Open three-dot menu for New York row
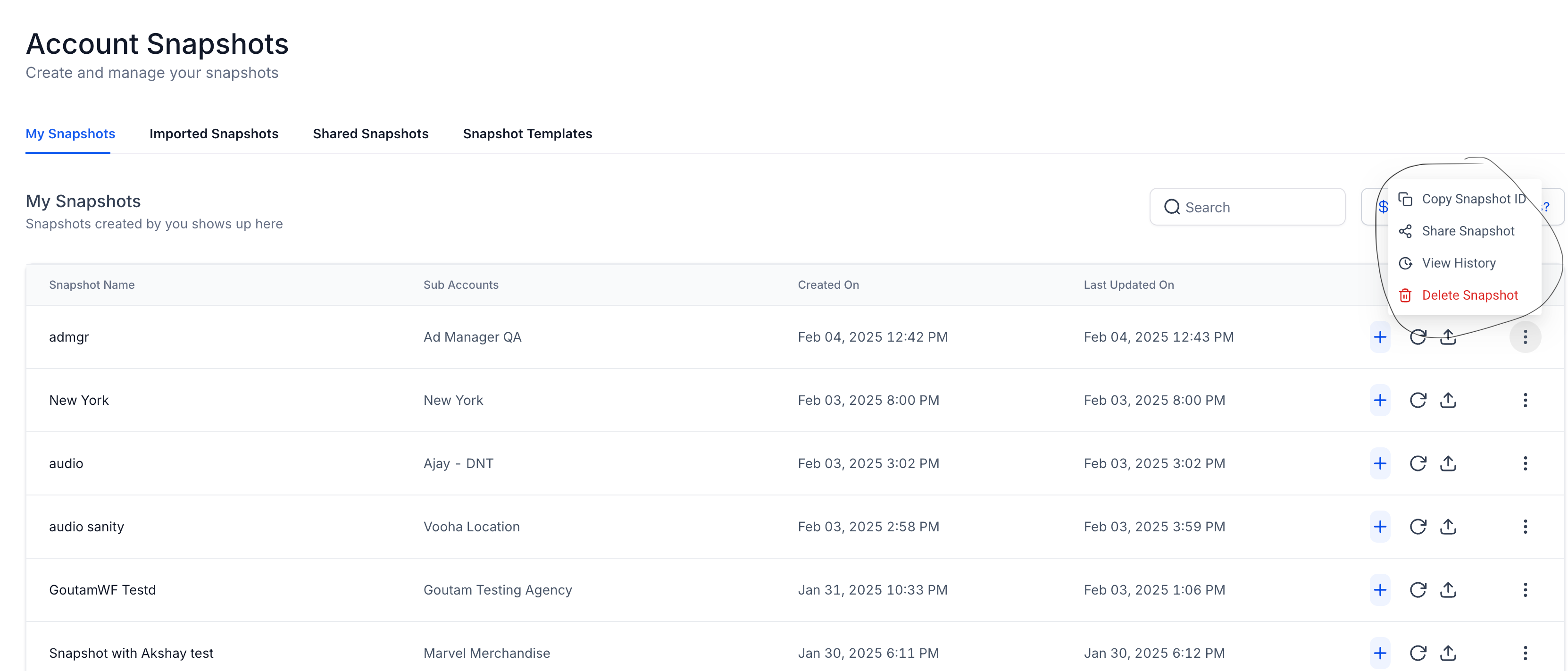 coord(1525,400)
